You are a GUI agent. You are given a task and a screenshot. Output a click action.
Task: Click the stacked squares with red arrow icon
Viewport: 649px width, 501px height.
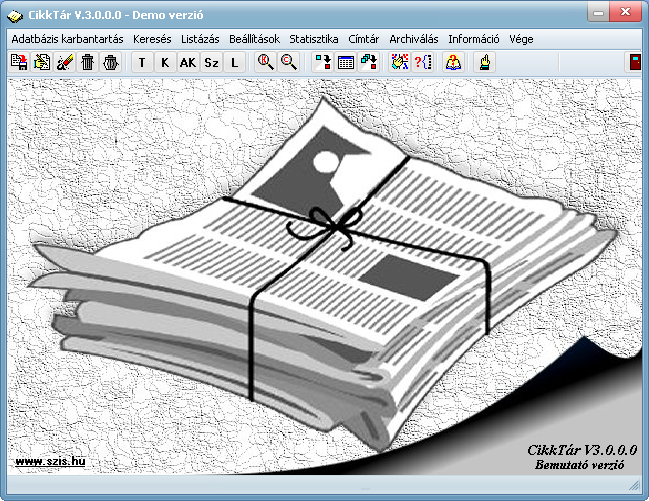coord(368,63)
